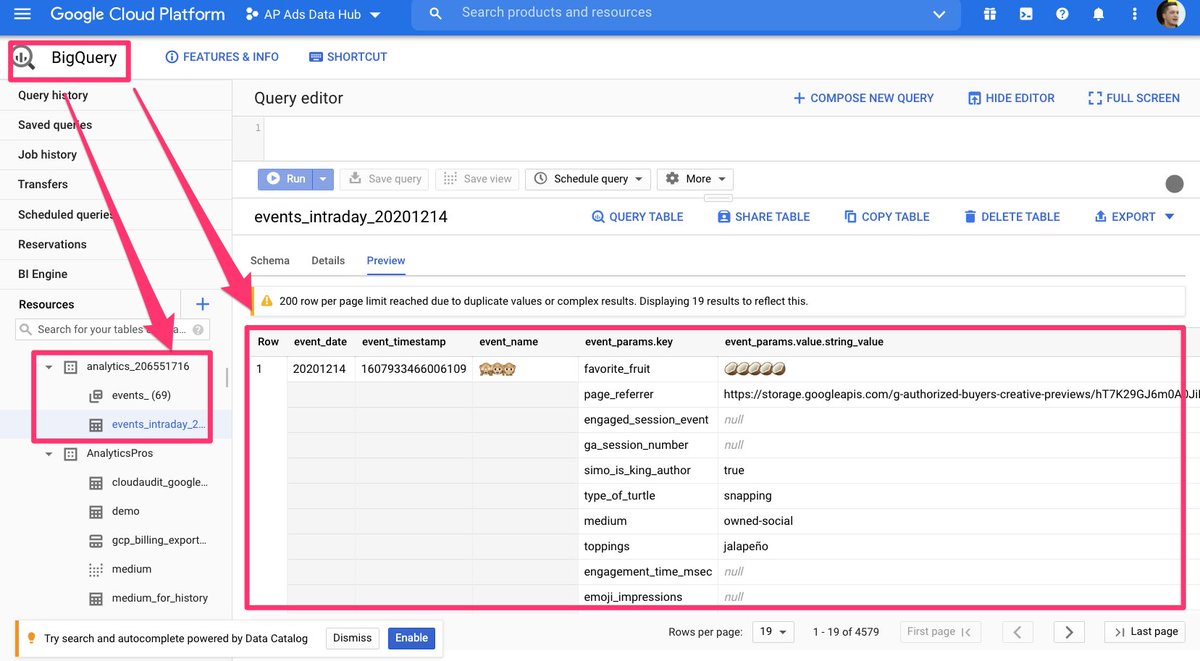Image resolution: width=1200 pixels, height=661 pixels.
Task: Switch to FULL SCREEN
Action: [1133, 98]
